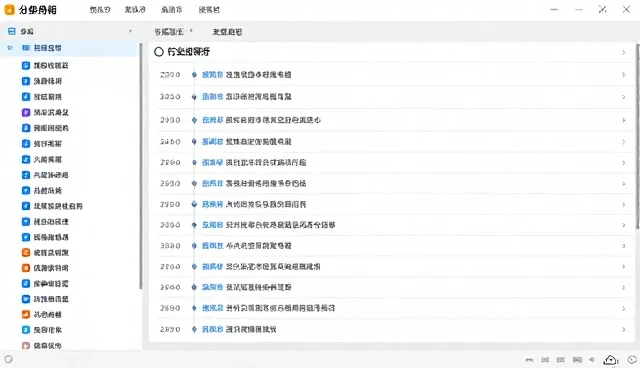
Task: Click the topmost diamond marker on the timeline
Action: coord(194,75)
